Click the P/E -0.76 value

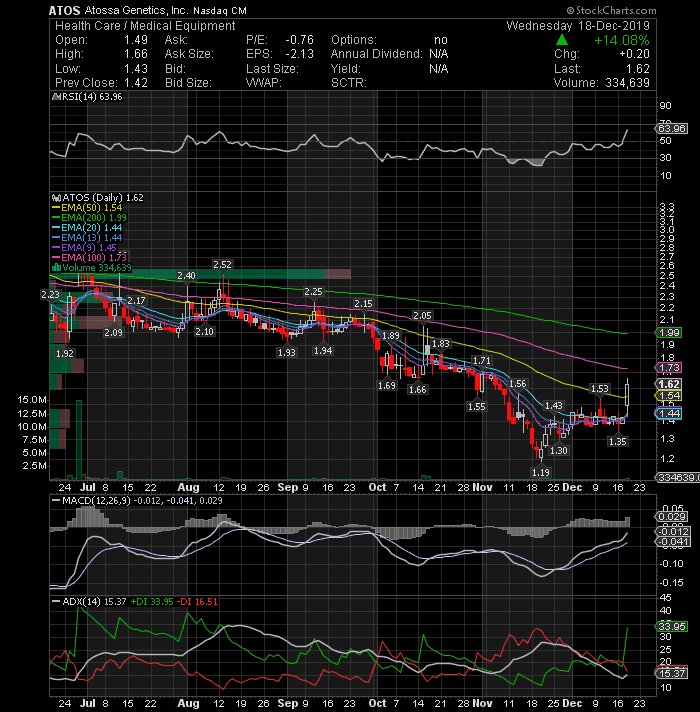coord(299,40)
